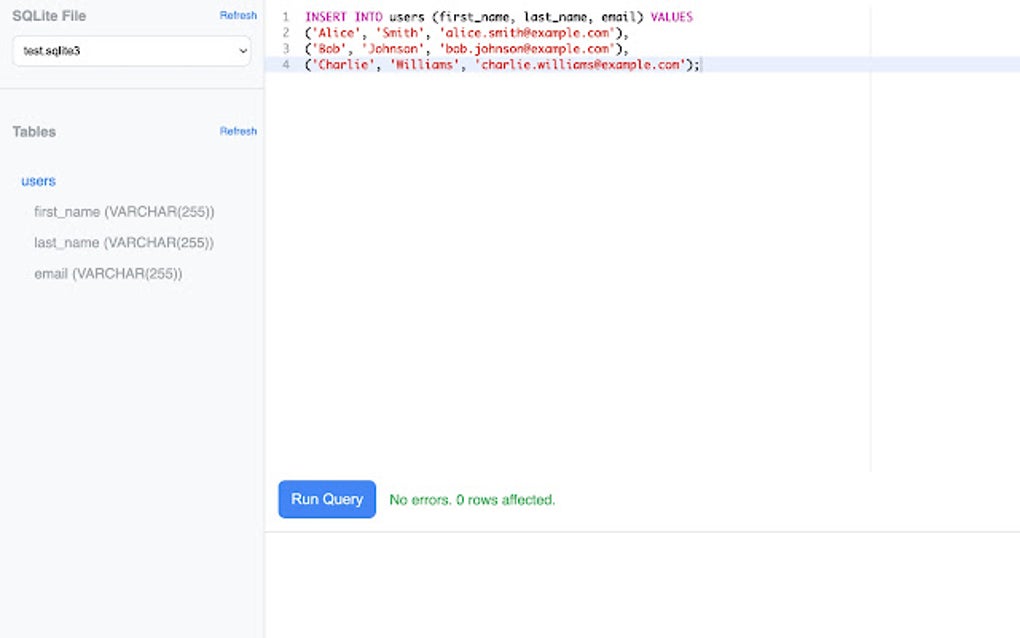The width and height of the screenshot is (1020, 638).
Task: Click the line containing 'Charlie', 'Williams'
Action: (x=502, y=64)
